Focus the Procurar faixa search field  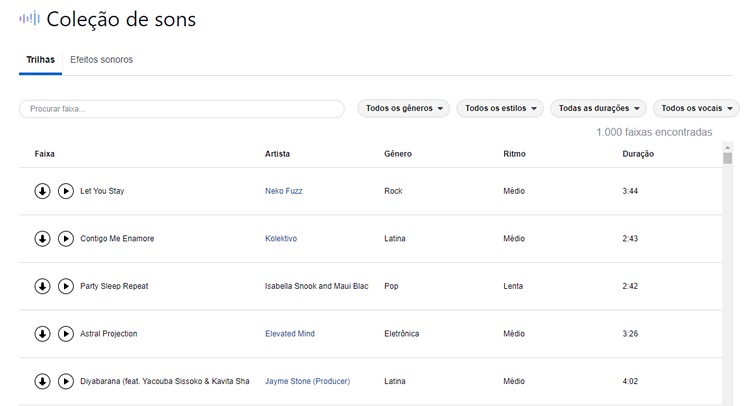coord(182,109)
